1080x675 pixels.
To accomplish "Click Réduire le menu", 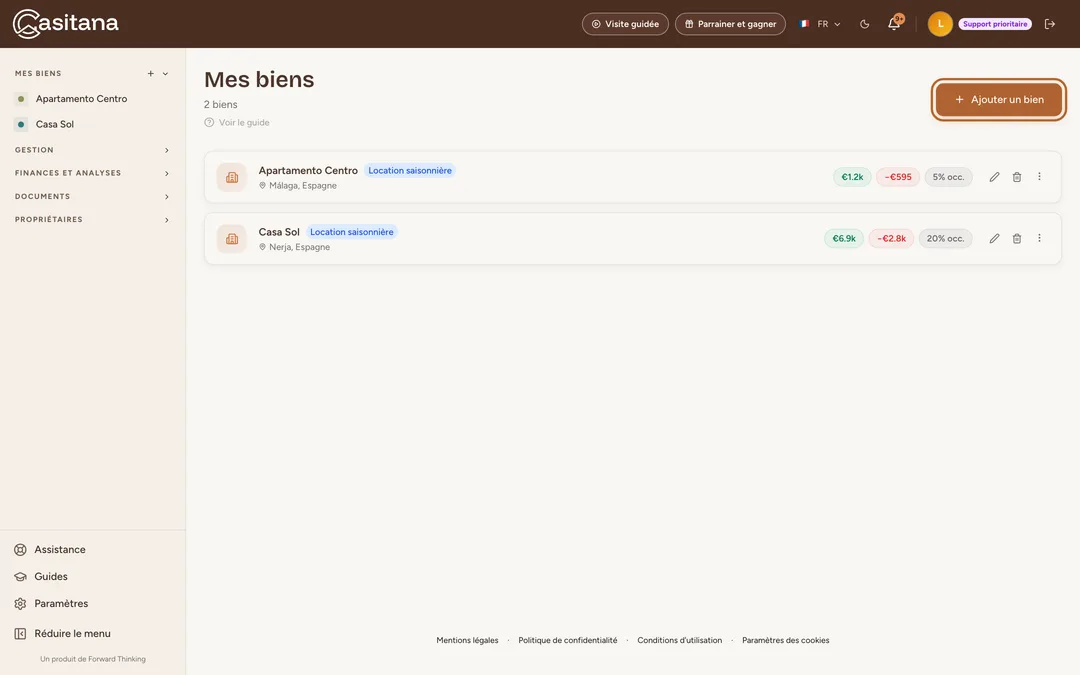I will click(62, 634).
